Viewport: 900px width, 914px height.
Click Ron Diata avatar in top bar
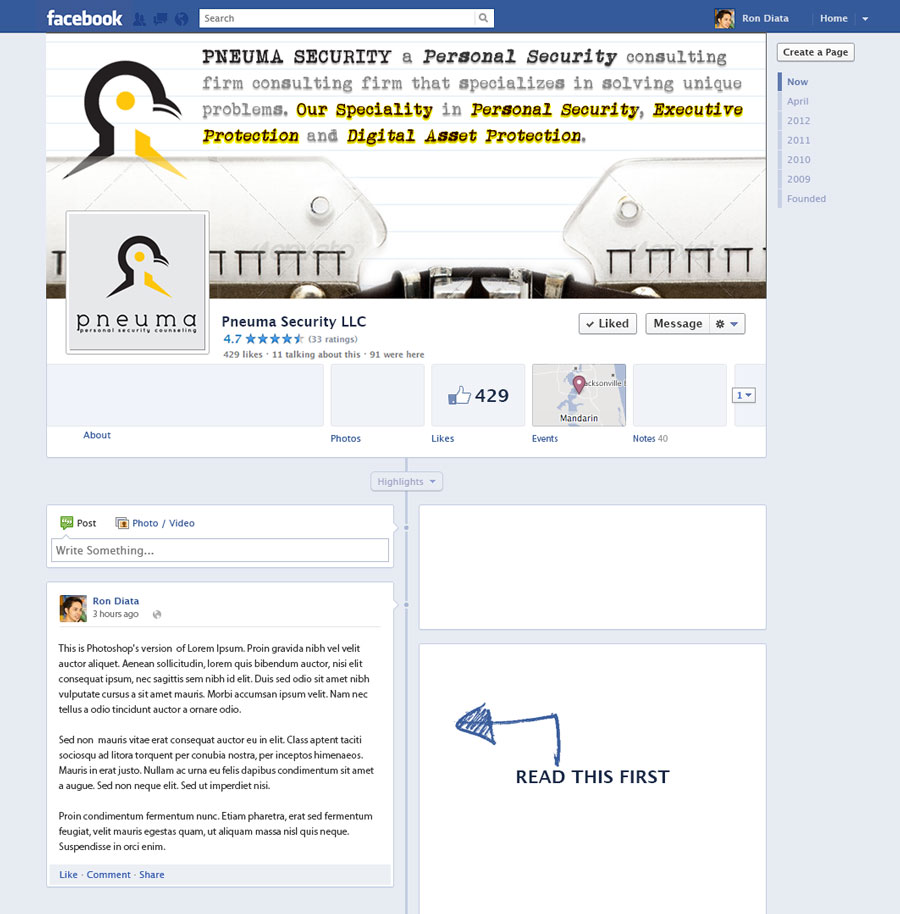(725, 19)
